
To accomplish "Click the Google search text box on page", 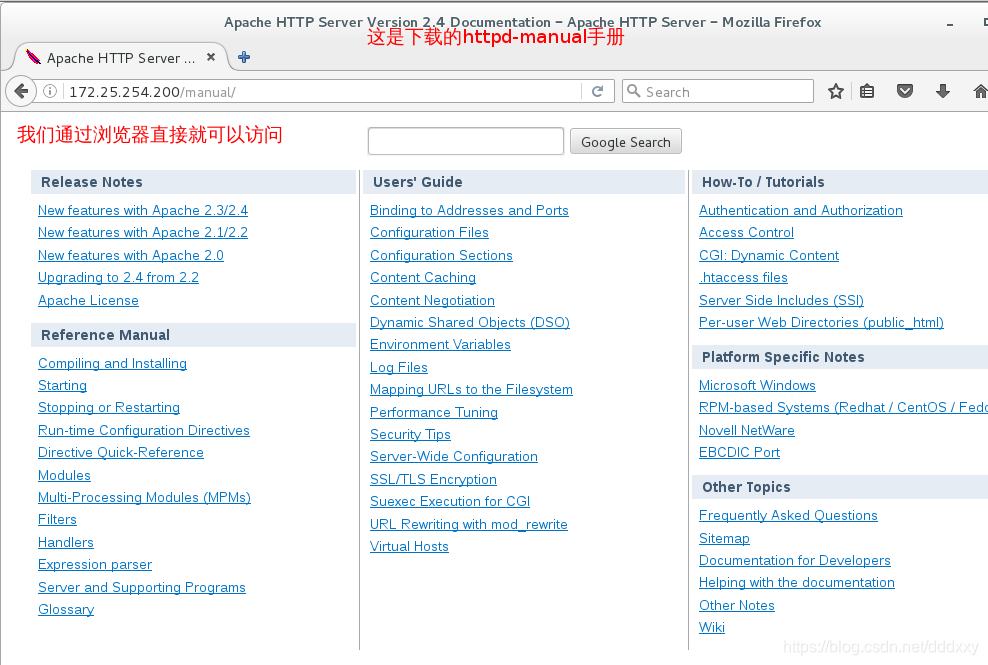I will 466,141.
